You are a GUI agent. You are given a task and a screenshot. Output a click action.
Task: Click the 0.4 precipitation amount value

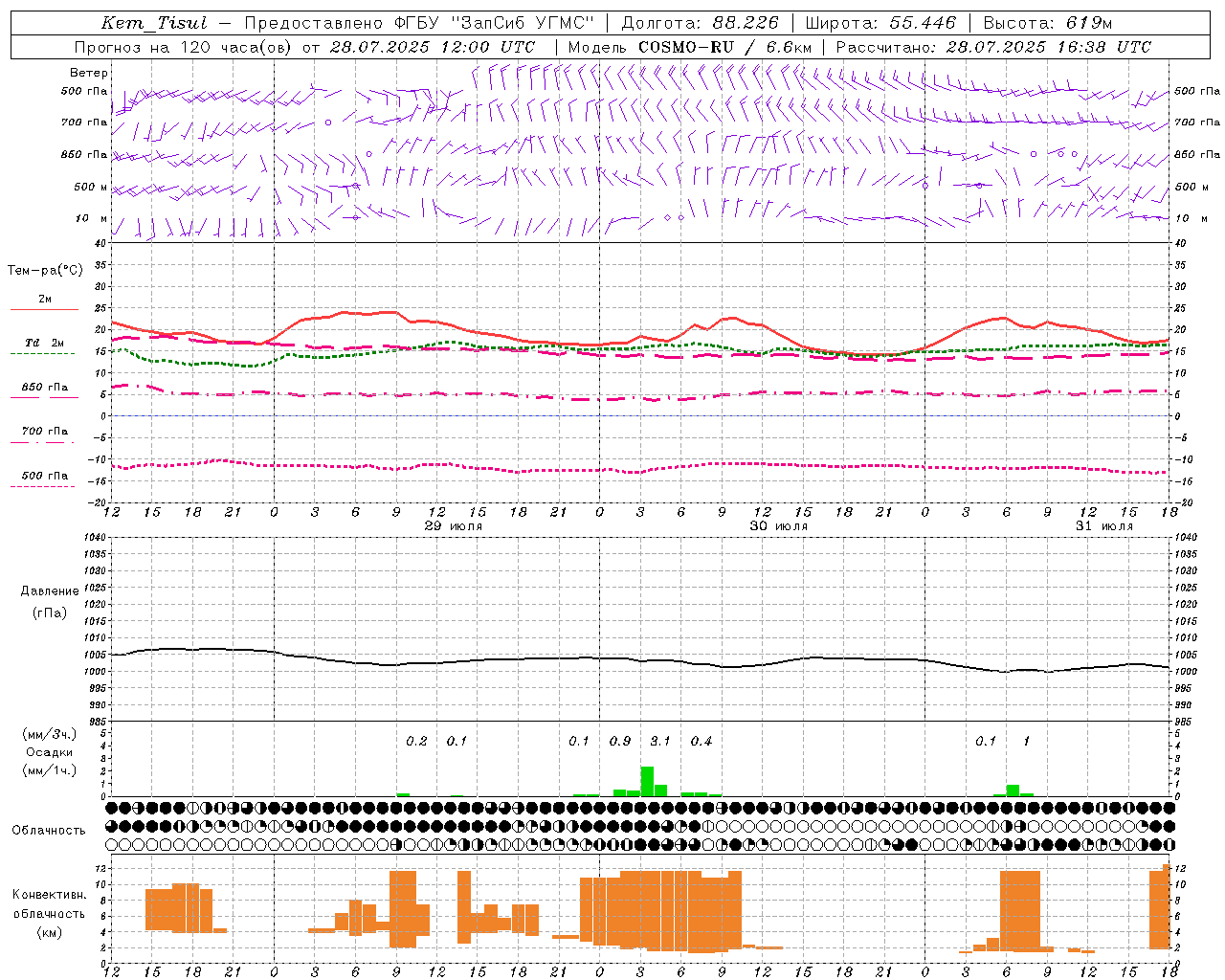point(702,742)
